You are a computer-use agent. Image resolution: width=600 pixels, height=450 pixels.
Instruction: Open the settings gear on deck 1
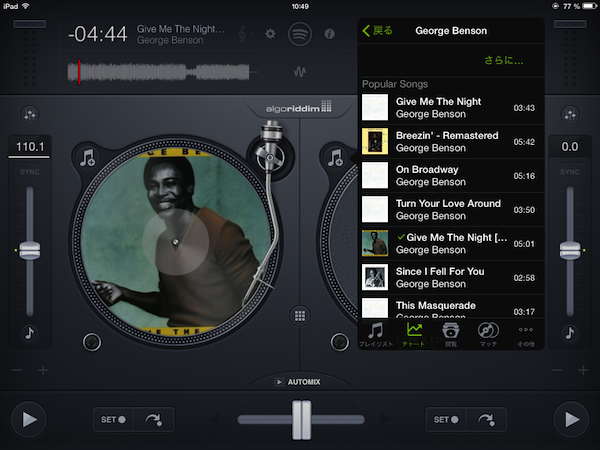270,34
